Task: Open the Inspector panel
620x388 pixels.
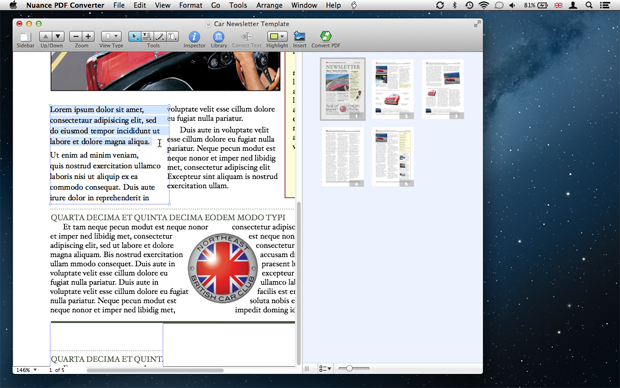Action: click(194, 37)
